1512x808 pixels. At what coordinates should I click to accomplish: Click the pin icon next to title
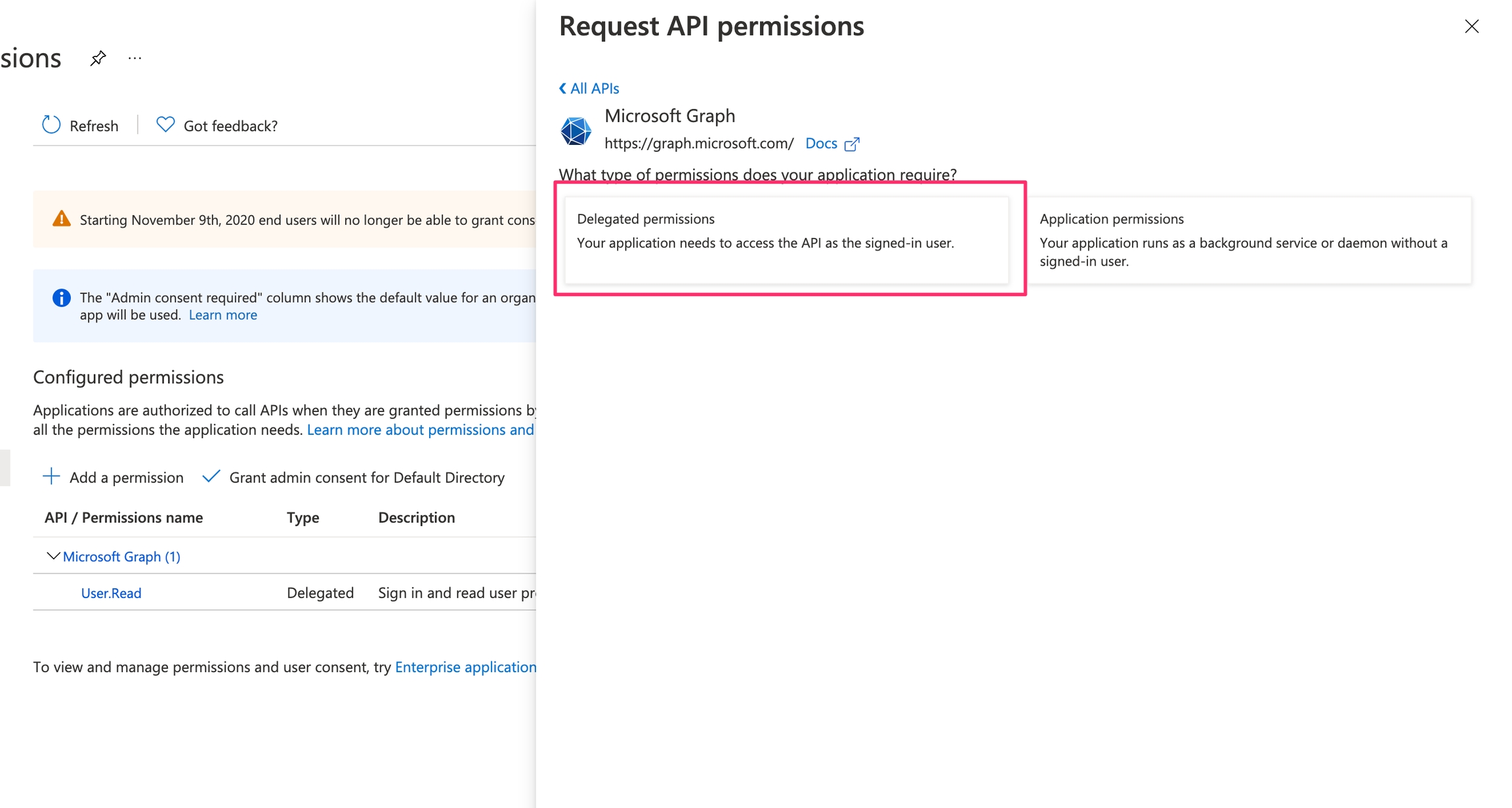coord(98,58)
